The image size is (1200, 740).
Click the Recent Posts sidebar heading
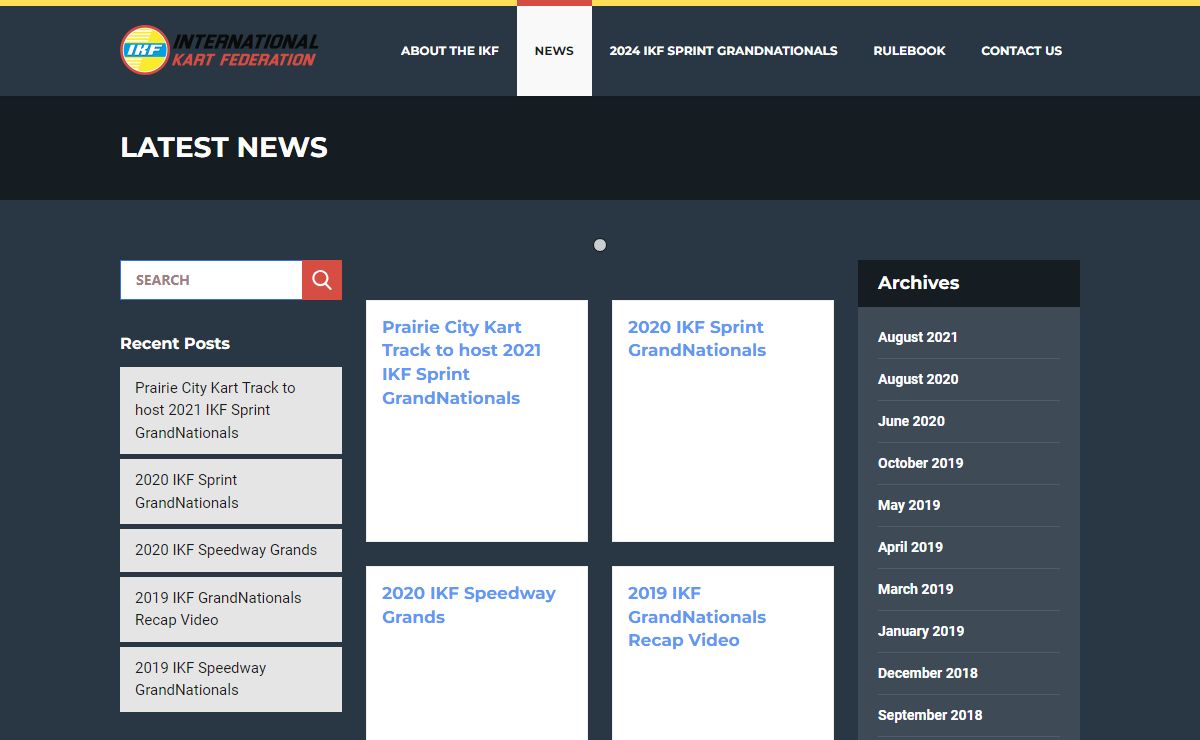[x=175, y=344]
